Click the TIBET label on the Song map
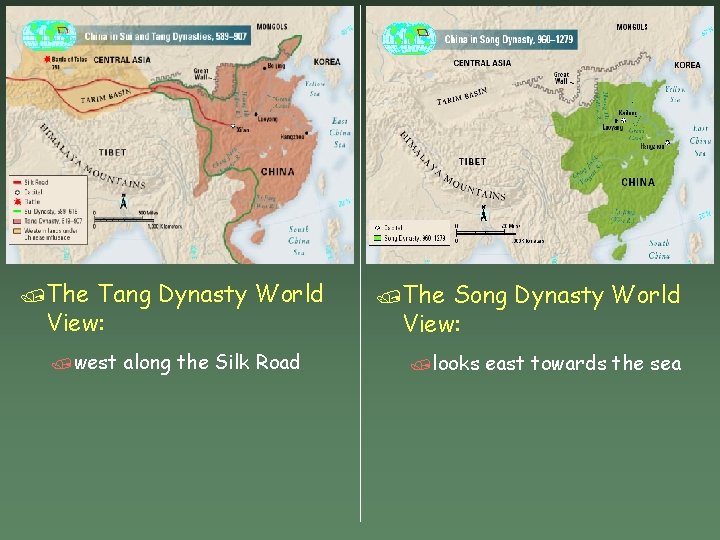The height and width of the screenshot is (540, 720). [472, 162]
